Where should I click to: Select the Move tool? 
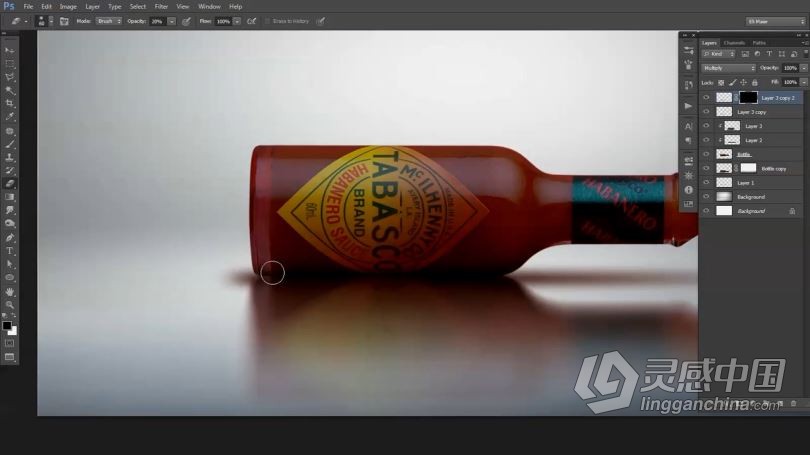pyautogui.click(x=10, y=51)
